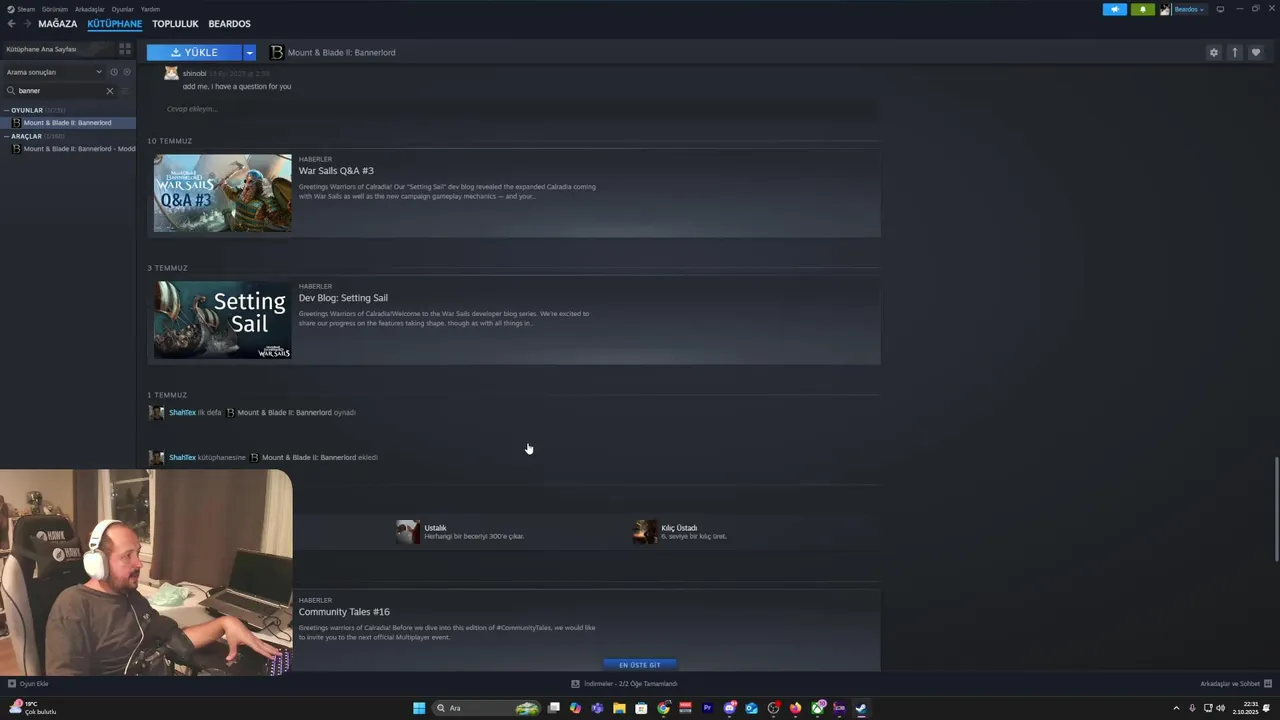Click the Steam taskbar icon

click(x=860, y=708)
